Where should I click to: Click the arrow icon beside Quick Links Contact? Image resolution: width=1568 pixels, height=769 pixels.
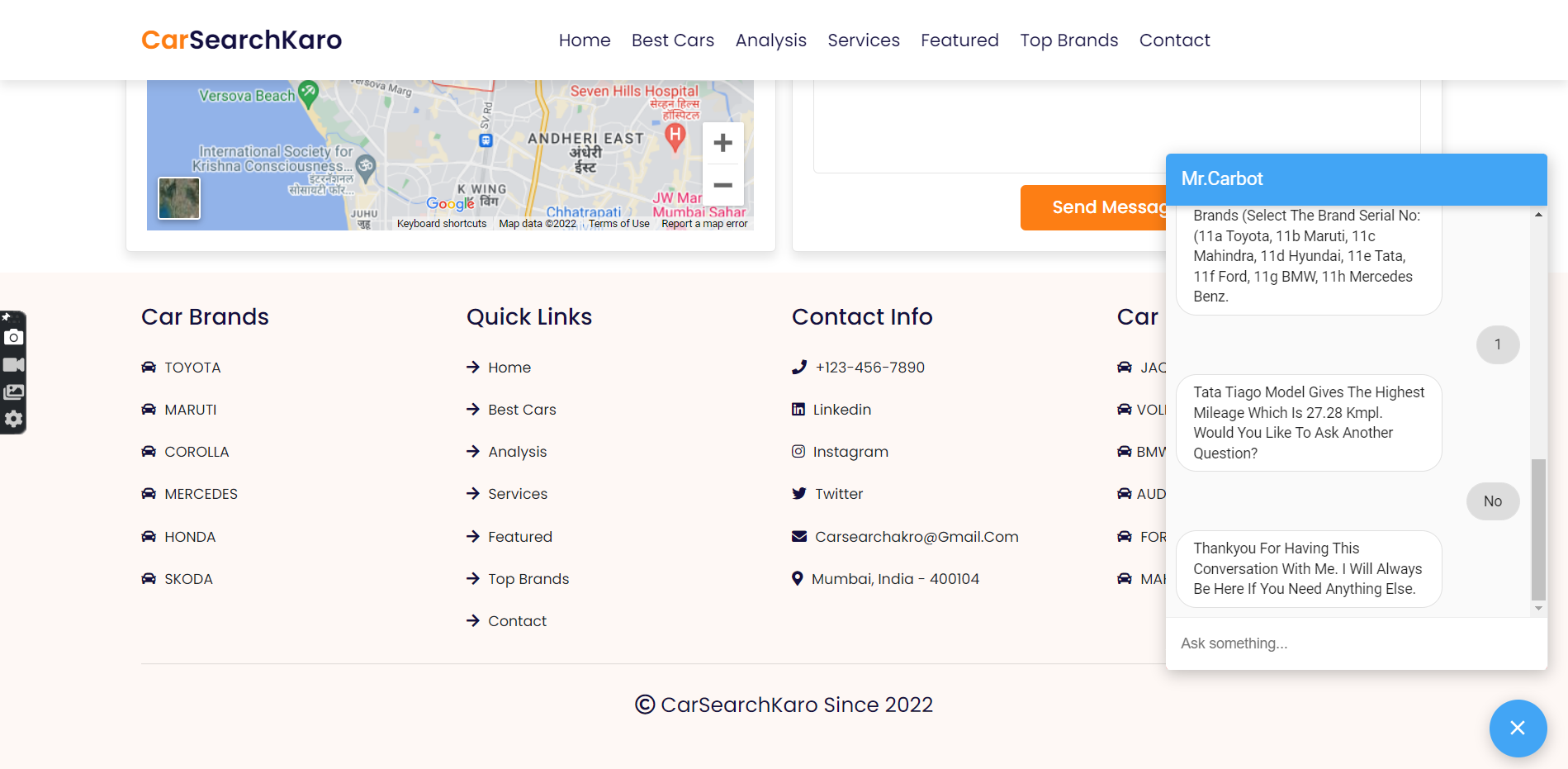[473, 620]
